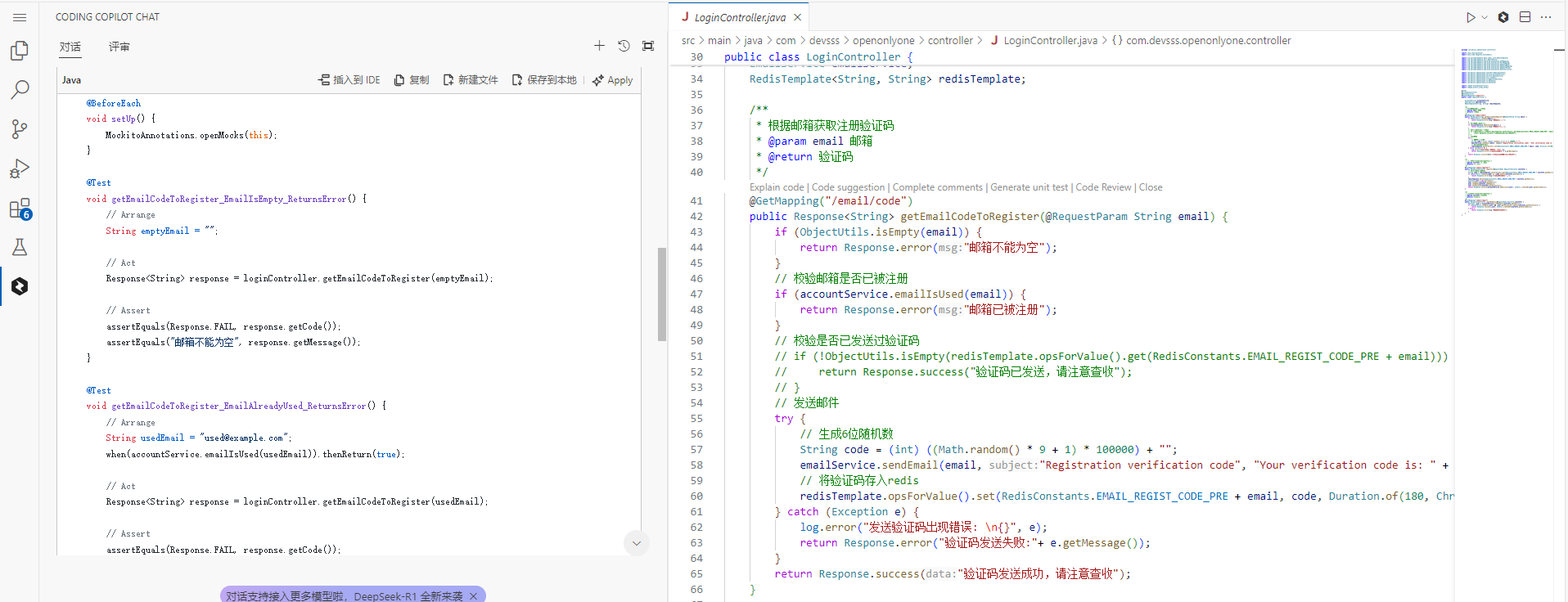Viewport: 1568px width, 602px height.
Task: Maximize the chat panel icon
Action: pos(648,46)
